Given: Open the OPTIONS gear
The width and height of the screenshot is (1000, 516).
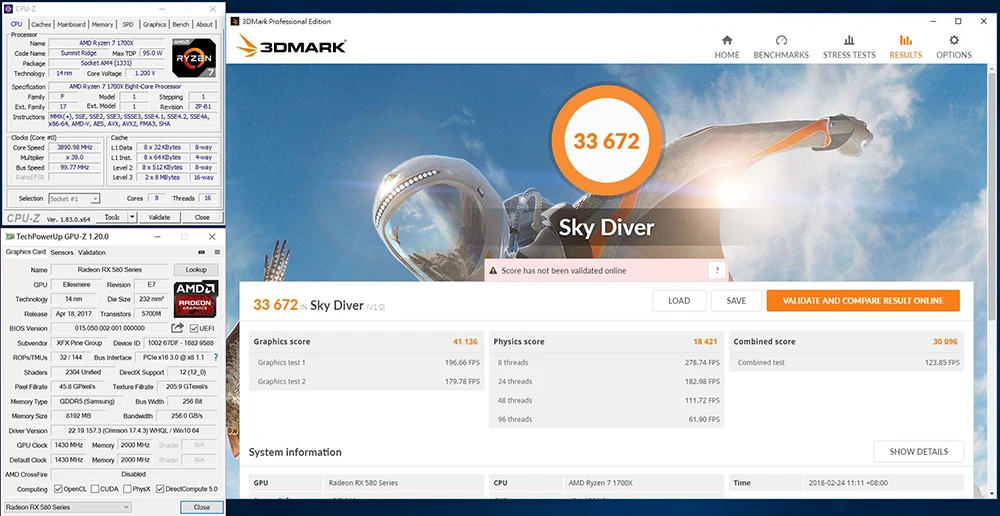Looking at the screenshot, I should click(954, 41).
